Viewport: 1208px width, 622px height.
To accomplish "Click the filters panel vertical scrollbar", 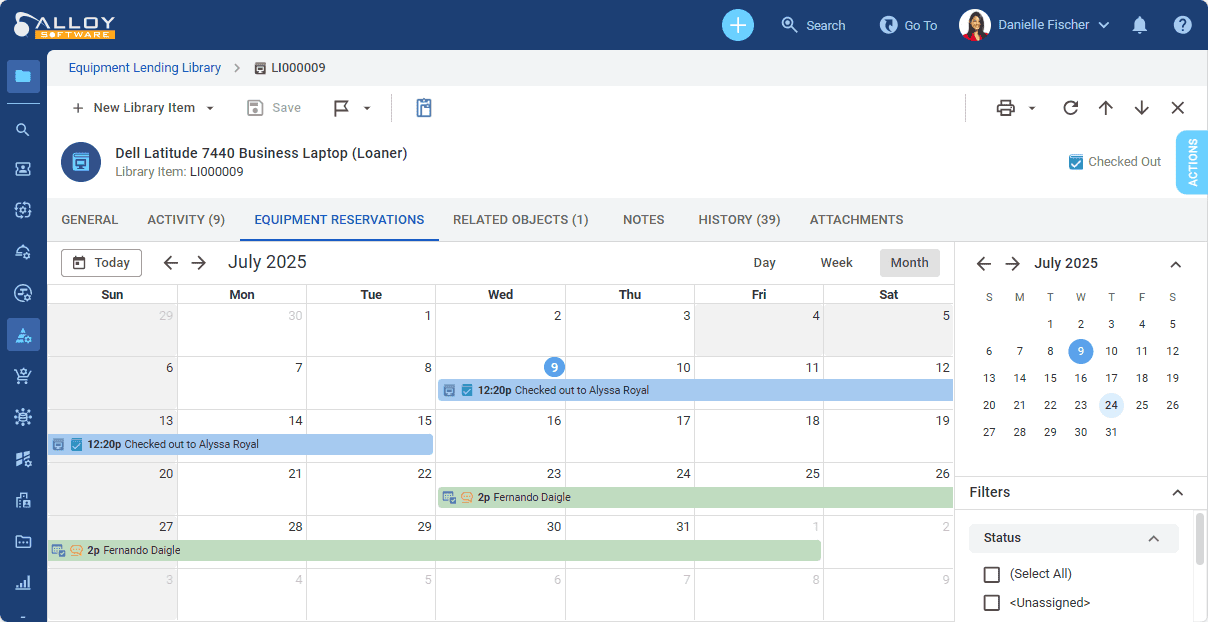I will coord(1199,540).
